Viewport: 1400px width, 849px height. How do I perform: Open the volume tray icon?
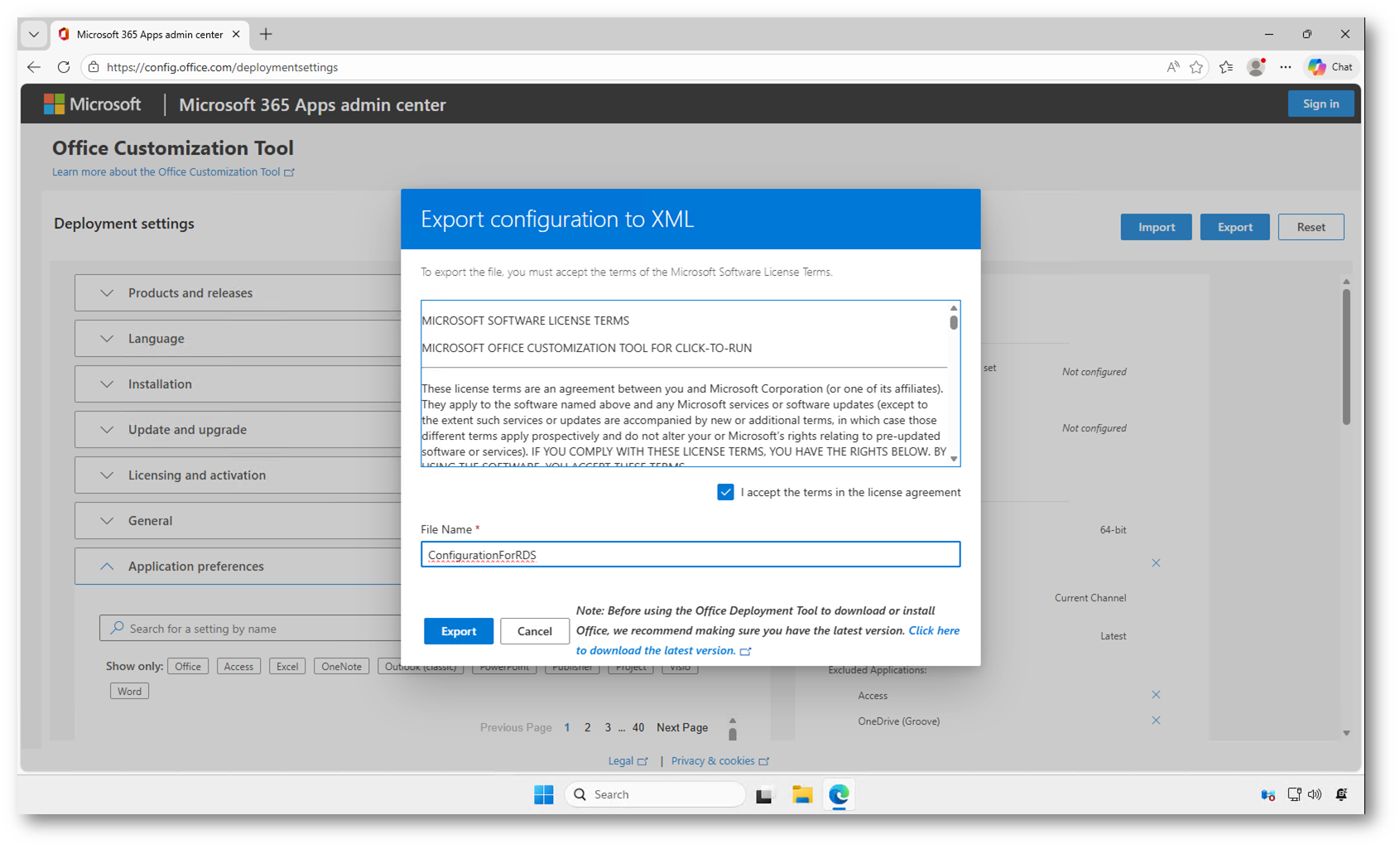coord(1315,794)
